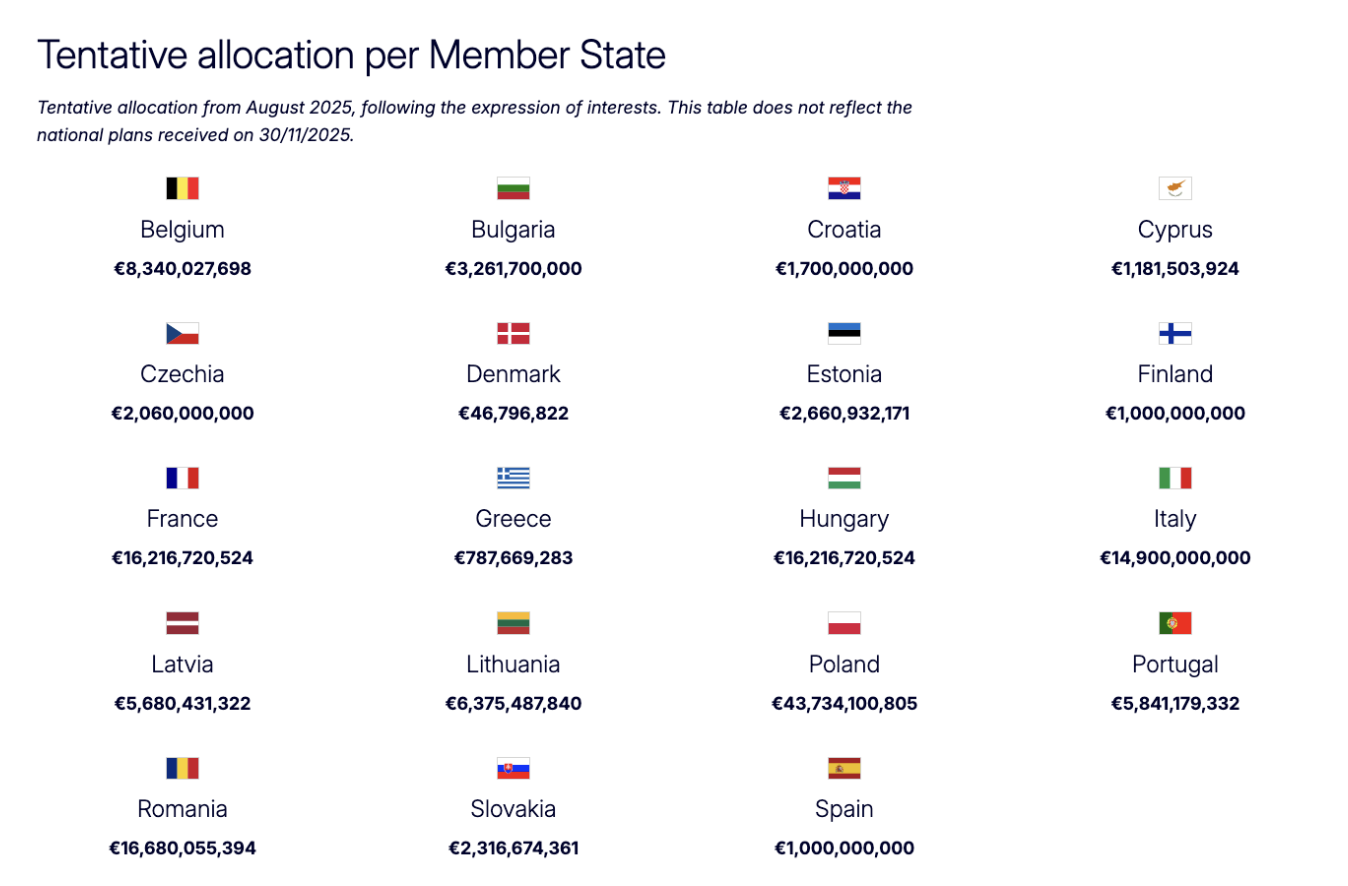The image size is (1348, 886).
Task: Click the Portugal flag icon
Action: click(1175, 623)
